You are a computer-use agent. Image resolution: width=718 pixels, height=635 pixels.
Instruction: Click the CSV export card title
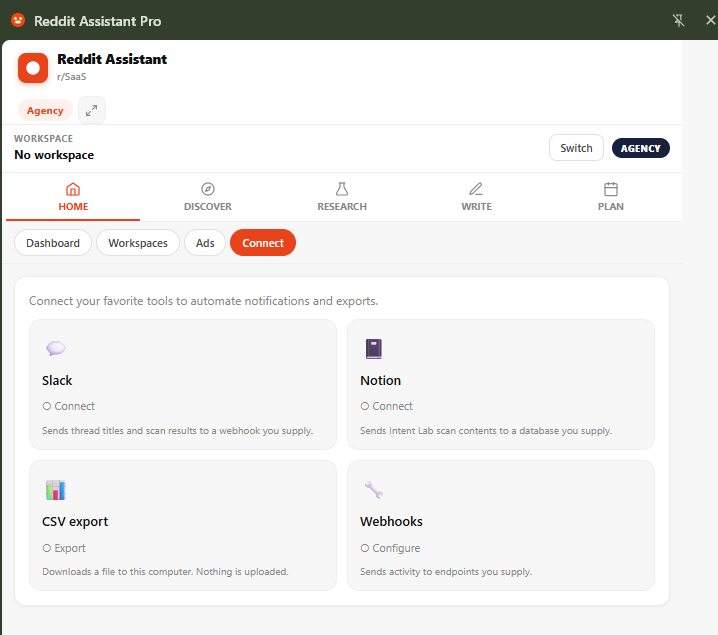(x=75, y=522)
